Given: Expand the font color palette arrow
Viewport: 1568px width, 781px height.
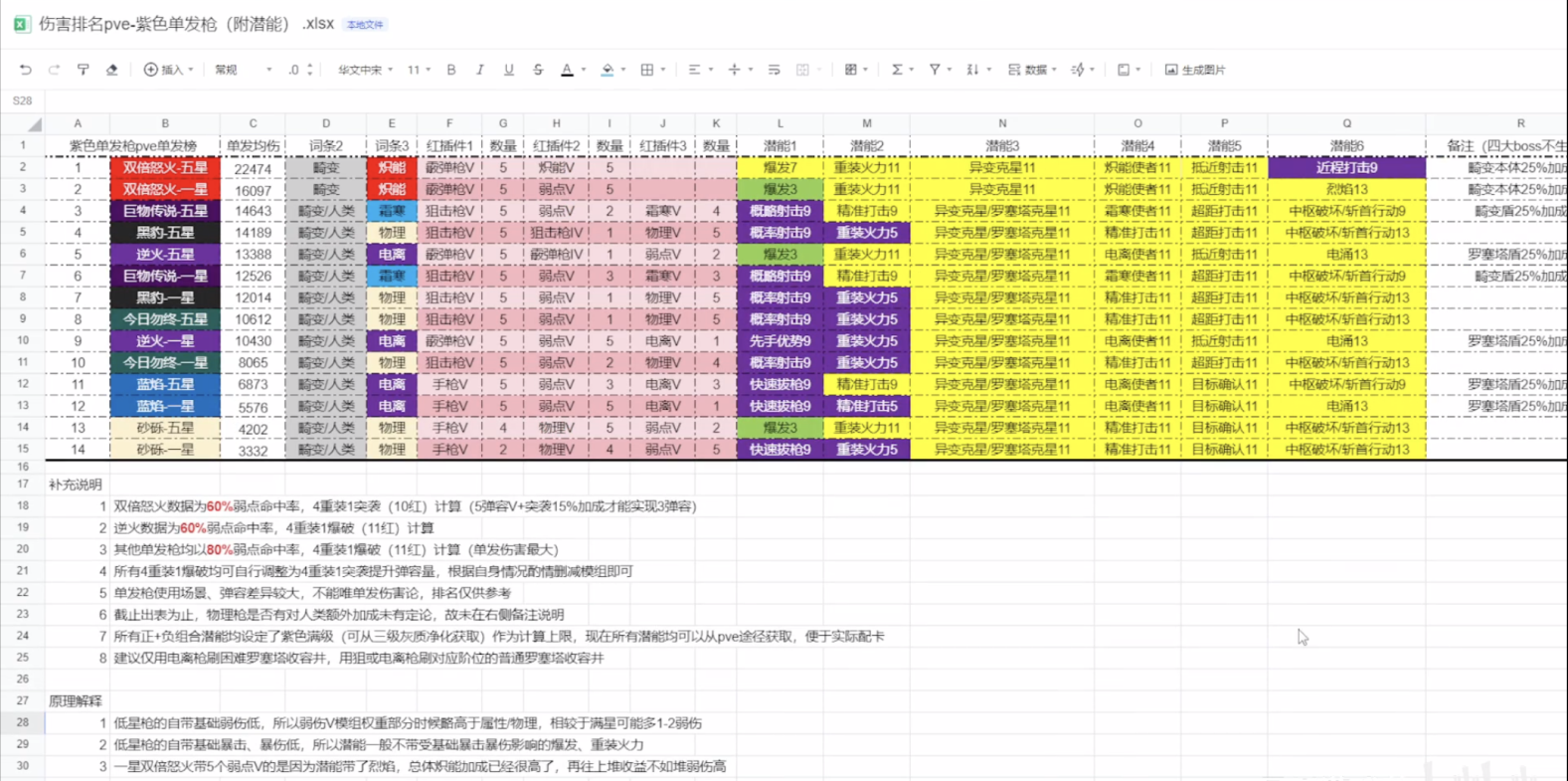Looking at the screenshot, I should click(x=584, y=70).
